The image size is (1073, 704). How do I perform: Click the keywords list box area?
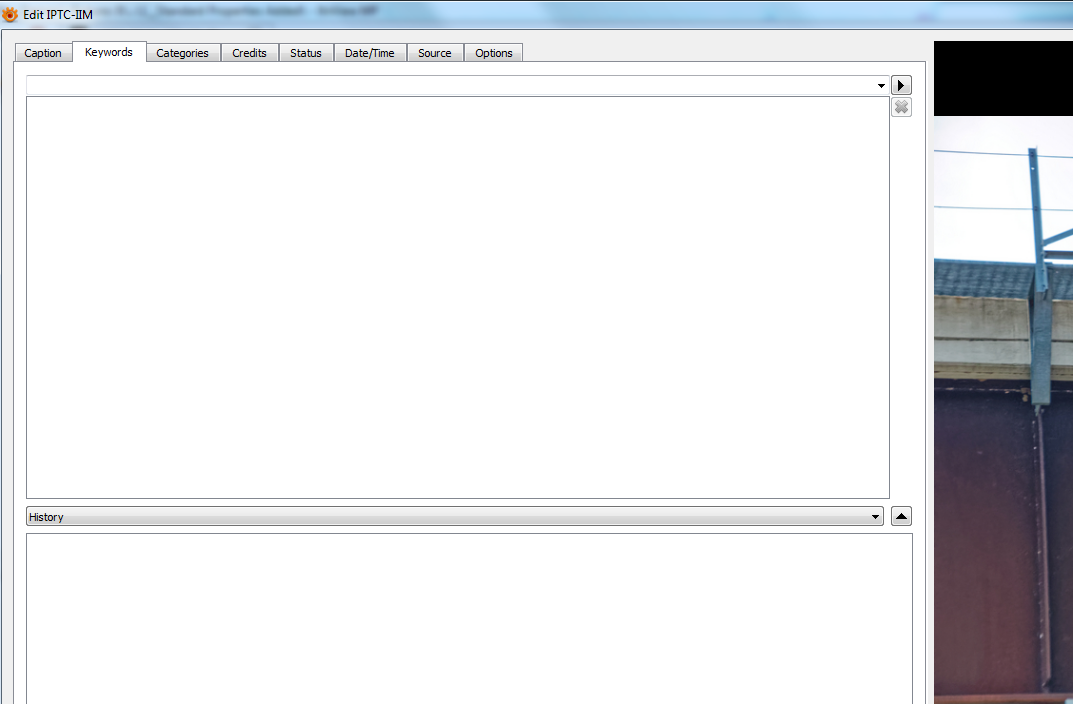(x=458, y=298)
